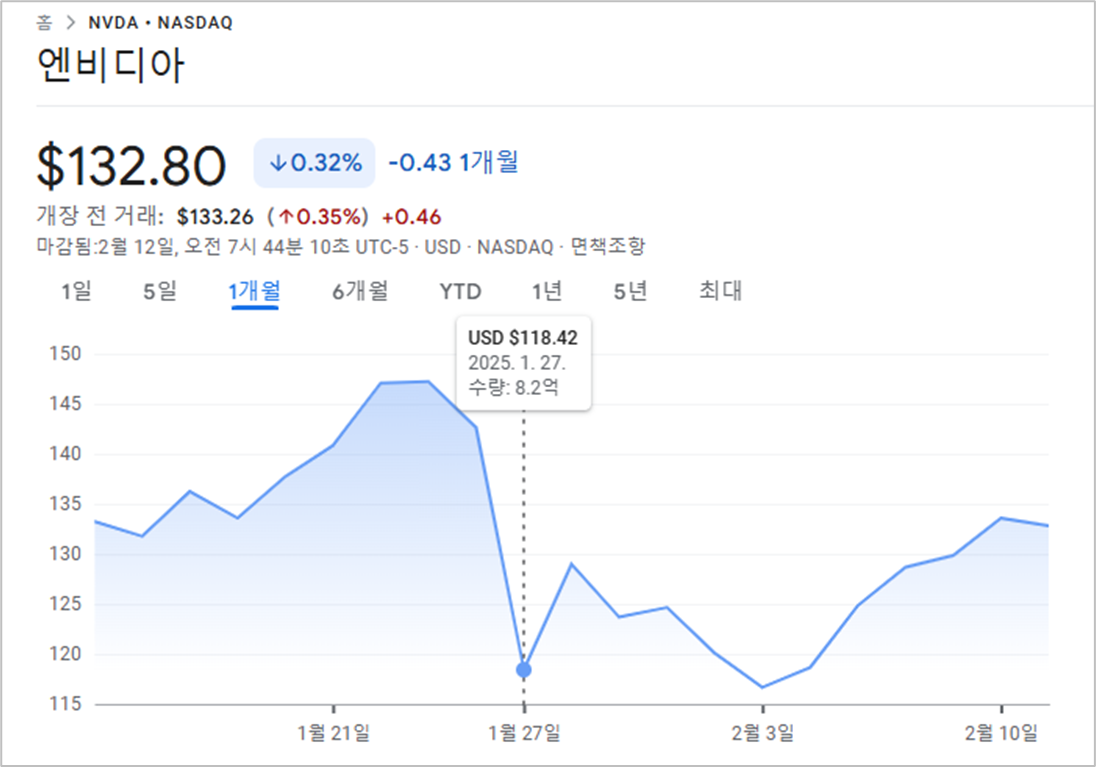Click the pre-market price $133.26
The width and height of the screenshot is (1096, 767).
coord(215,217)
